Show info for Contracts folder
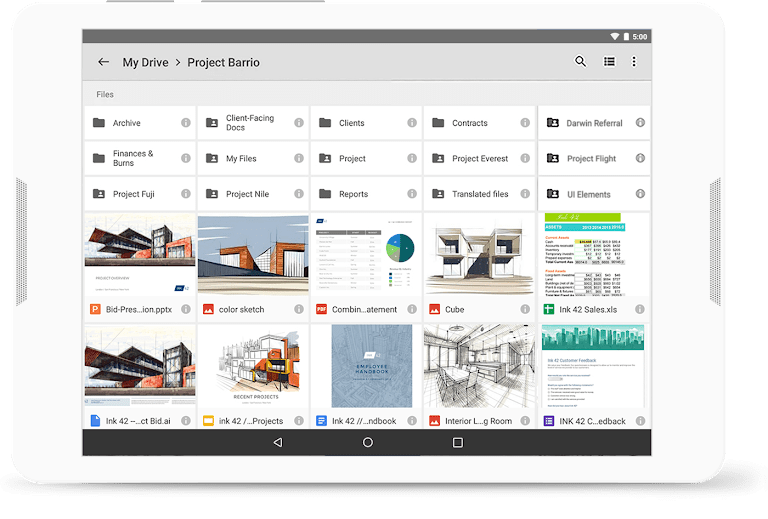The height and width of the screenshot is (519, 768). [525, 122]
